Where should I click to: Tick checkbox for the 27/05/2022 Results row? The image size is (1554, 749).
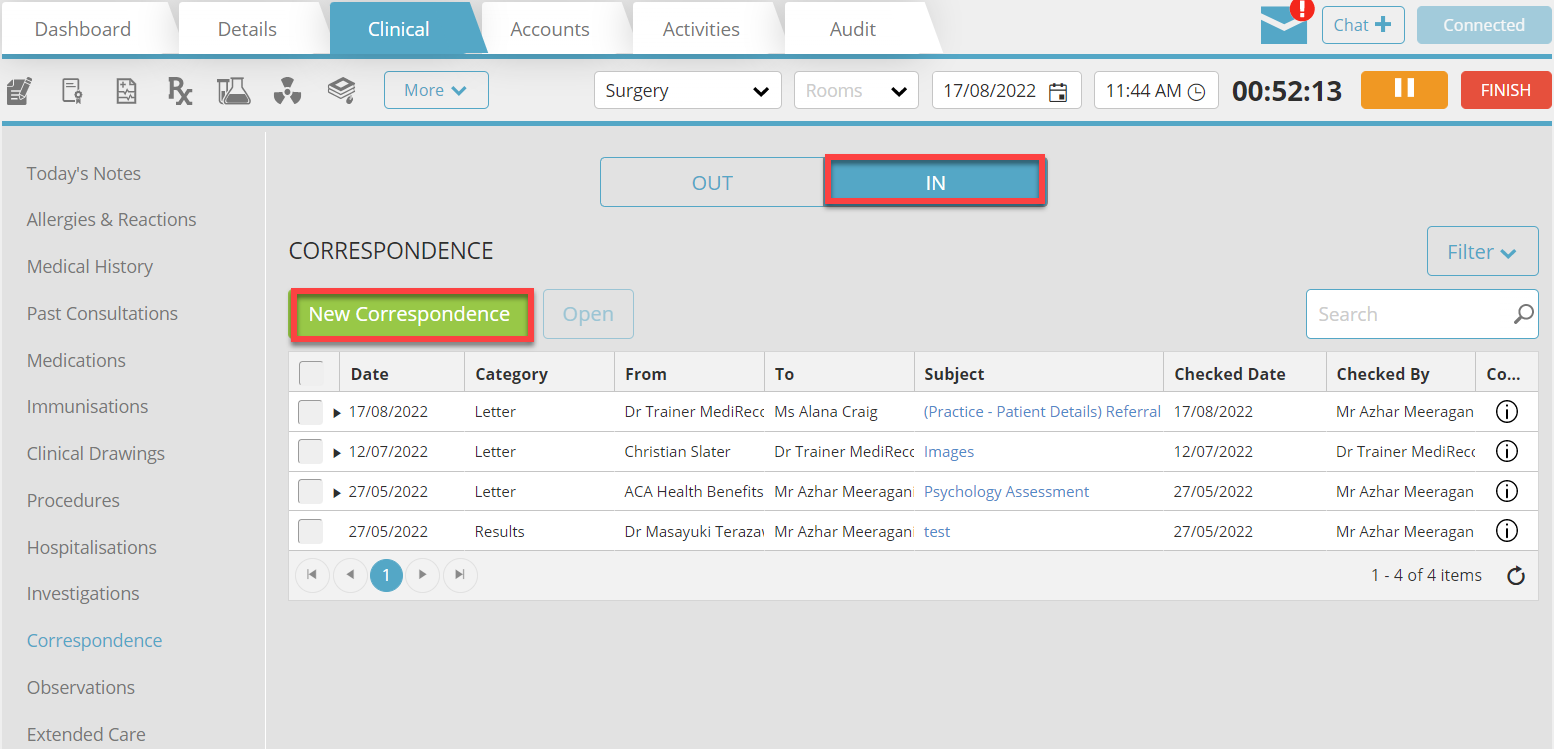tap(311, 532)
